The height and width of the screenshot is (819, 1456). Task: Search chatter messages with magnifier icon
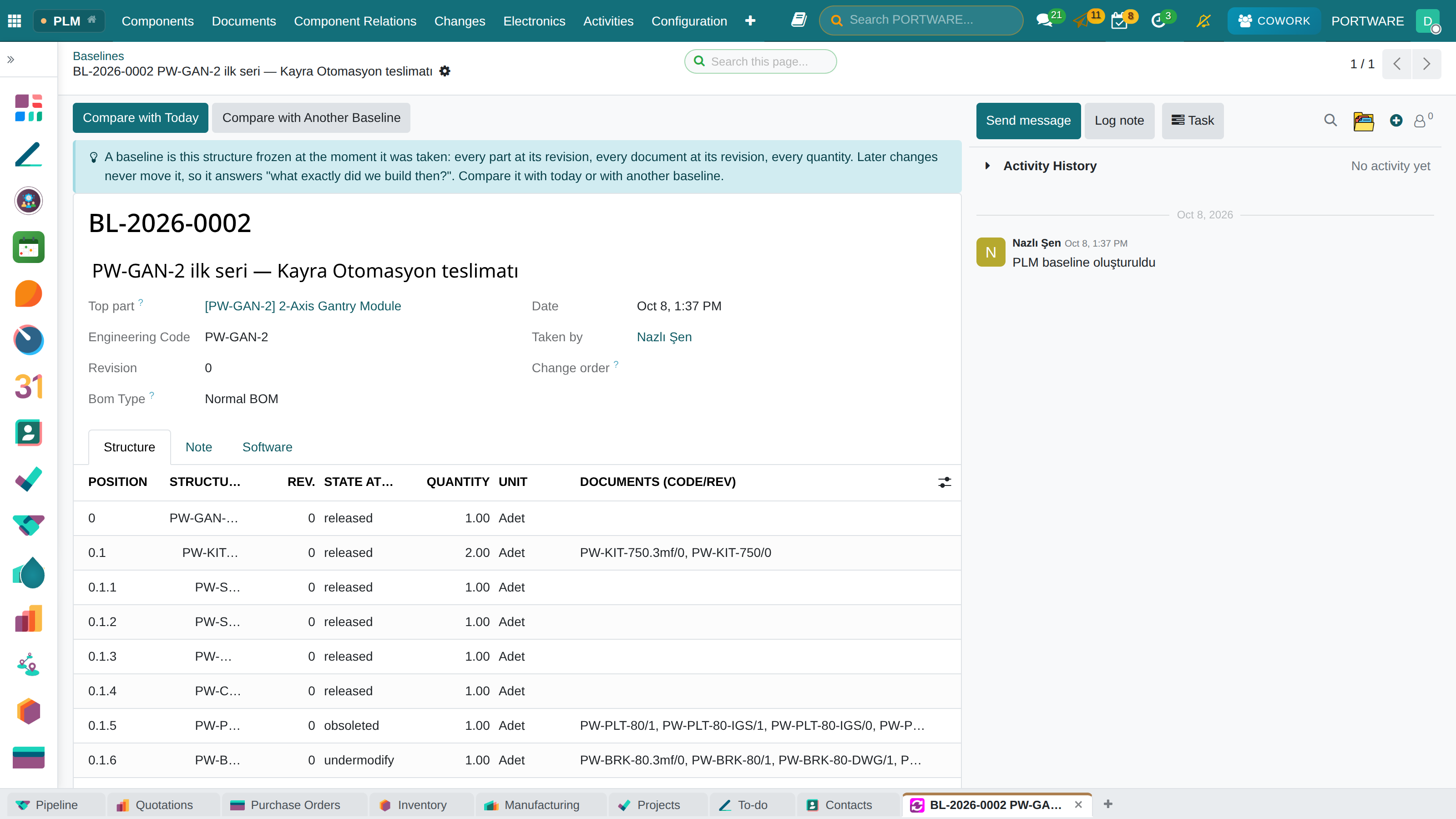[1330, 121]
